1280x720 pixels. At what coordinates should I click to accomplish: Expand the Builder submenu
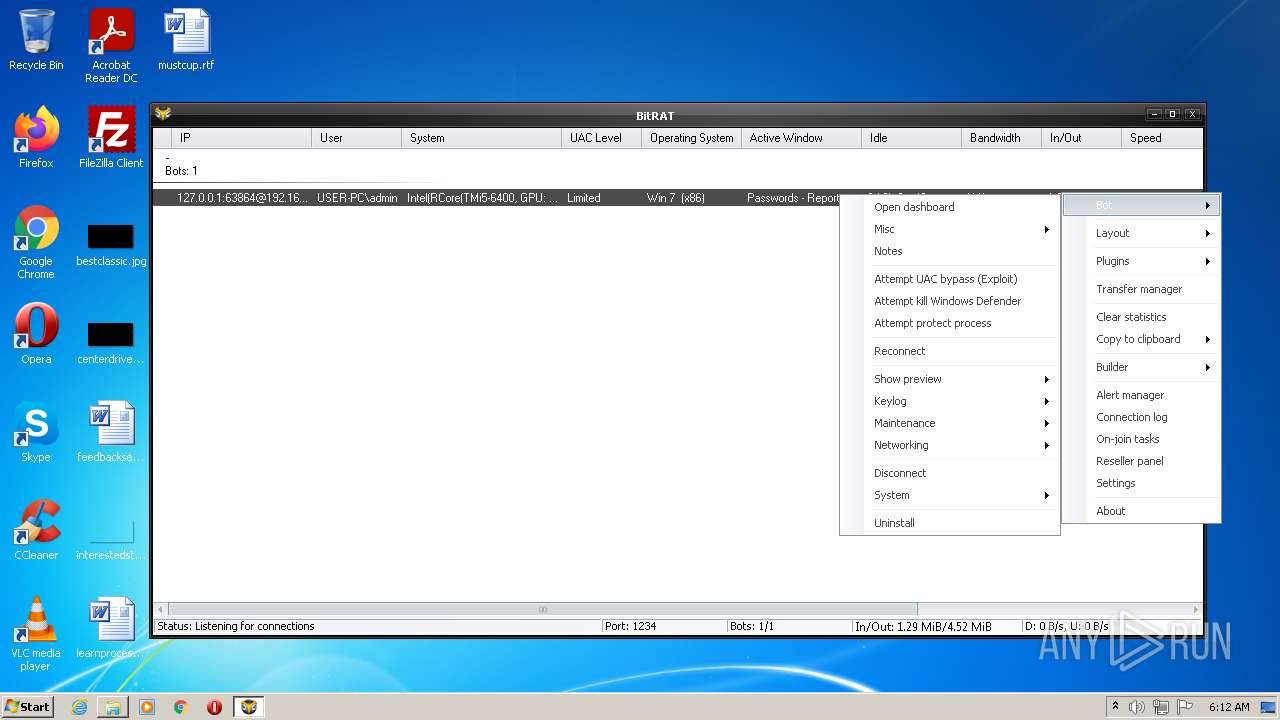pos(1141,367)
